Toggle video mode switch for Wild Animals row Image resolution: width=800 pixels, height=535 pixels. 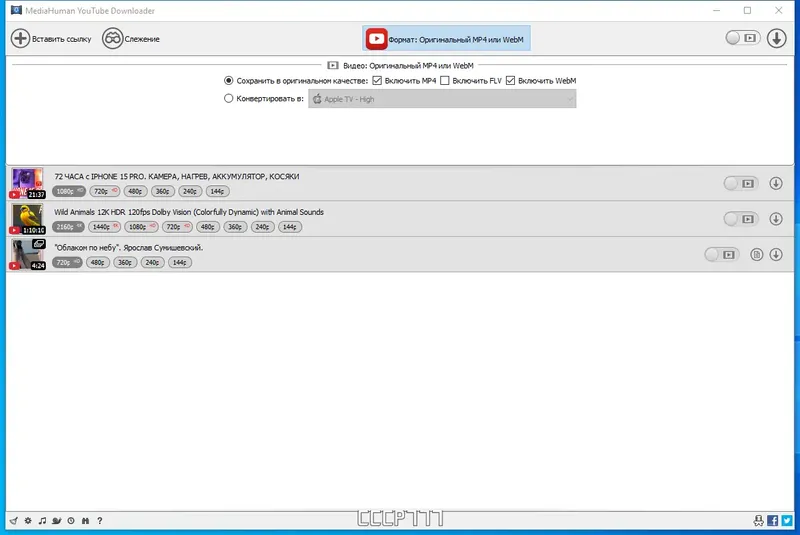pyautogui.click(x=741, y=219)
